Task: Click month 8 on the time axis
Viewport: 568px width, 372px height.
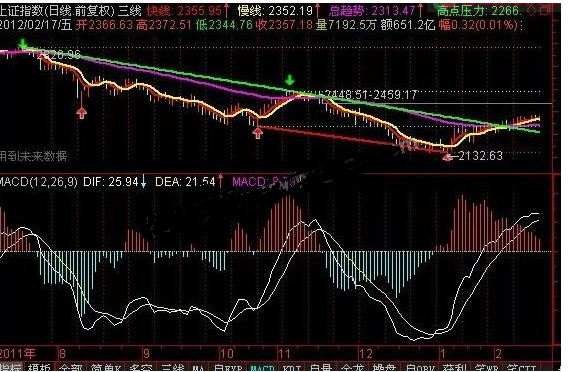Action: (x=62, y=354)
